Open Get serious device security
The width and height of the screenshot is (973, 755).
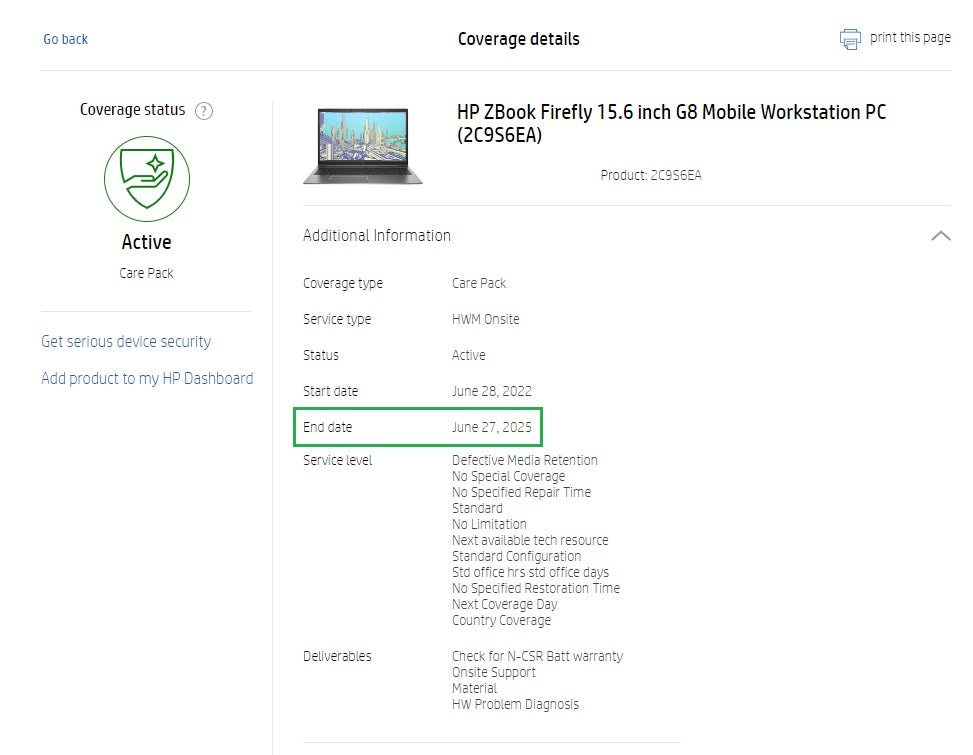126,342
